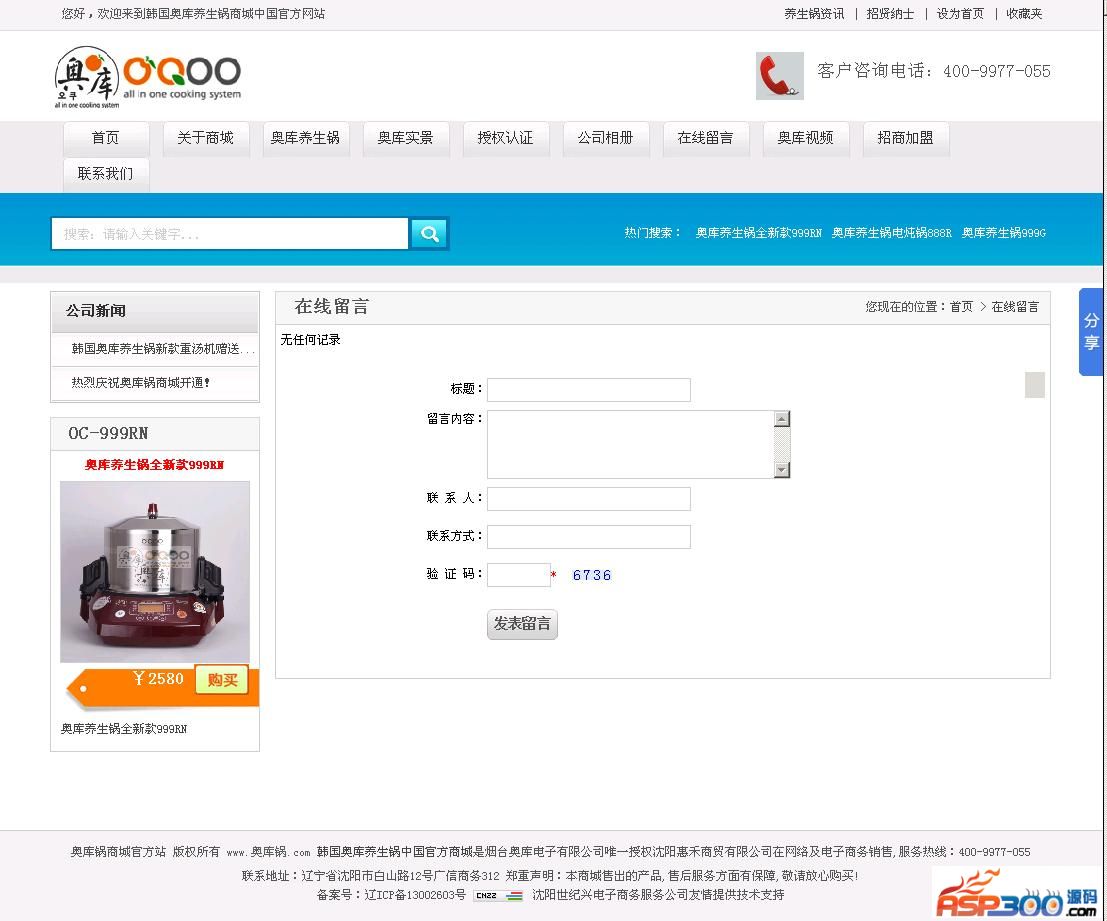Click red product title 奥库养生锅全新款999RN
Screen dimensions: 1107x921
point(154,465)
